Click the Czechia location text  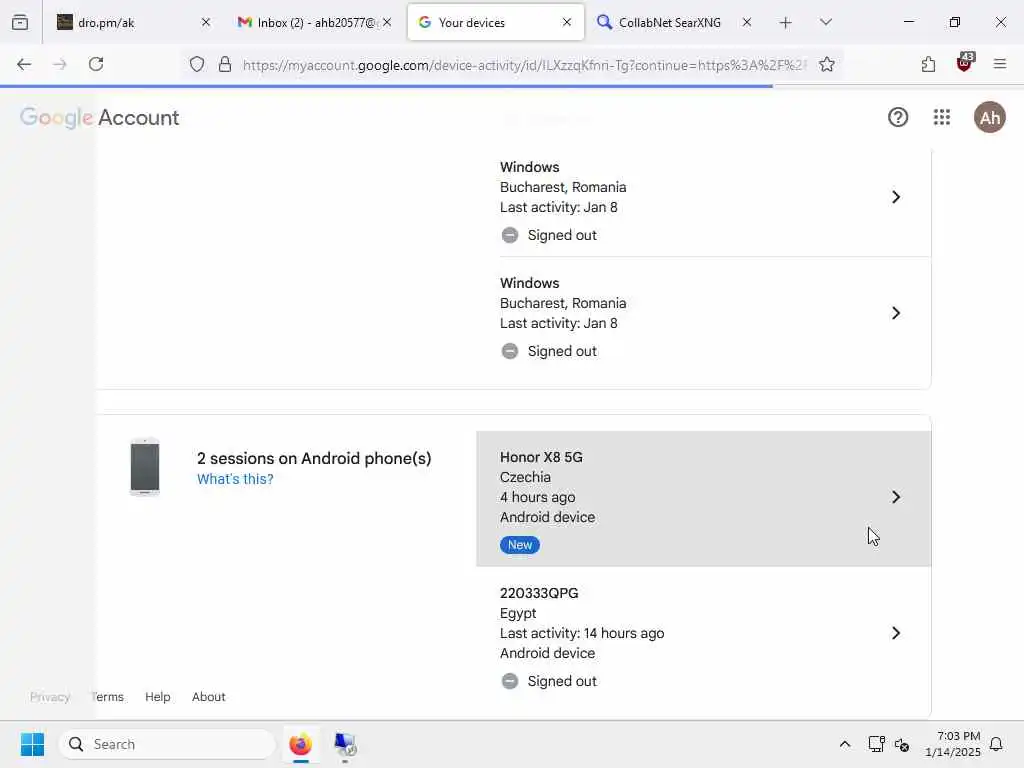(x=525, y=477)
